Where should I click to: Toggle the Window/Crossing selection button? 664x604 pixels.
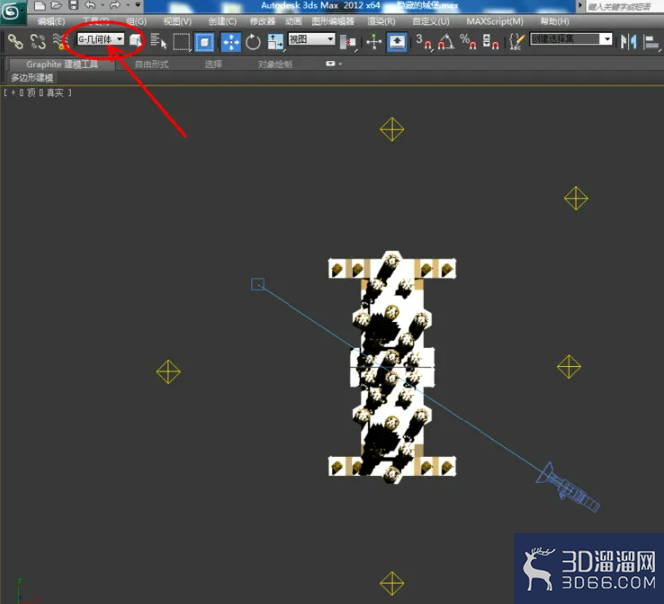coord(204,42)
